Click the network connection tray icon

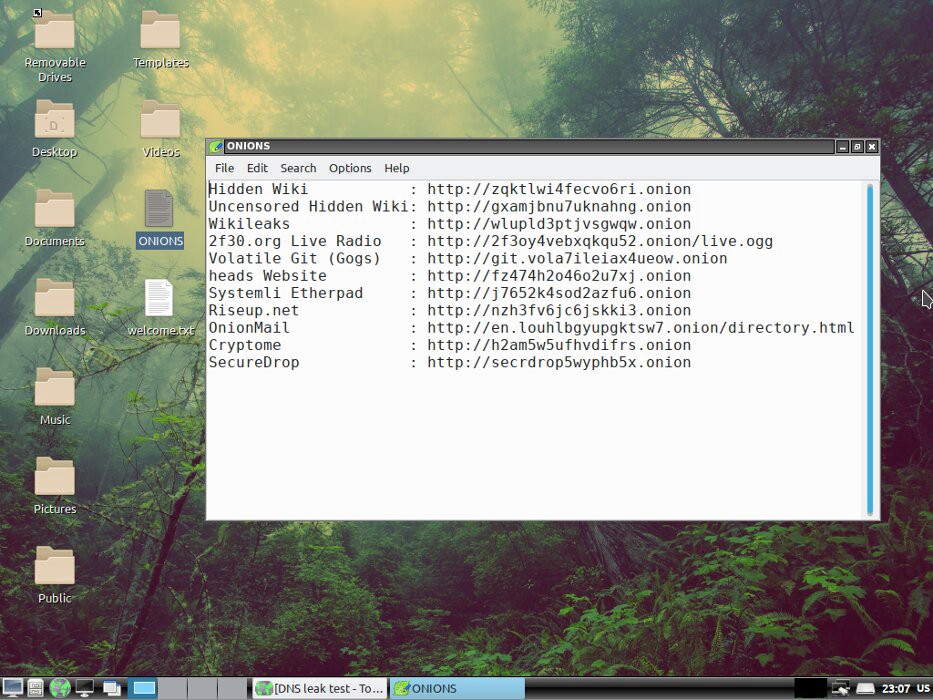click(x=841, y=688)
